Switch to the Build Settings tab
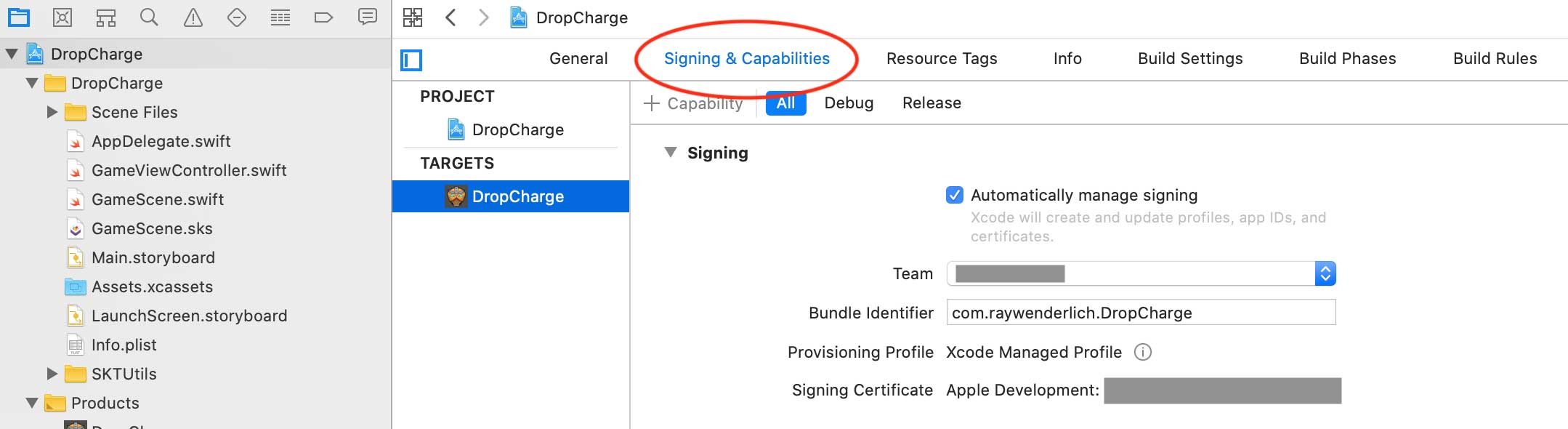The height and width of the screenshot is (429, 1568). [1190, 59]
